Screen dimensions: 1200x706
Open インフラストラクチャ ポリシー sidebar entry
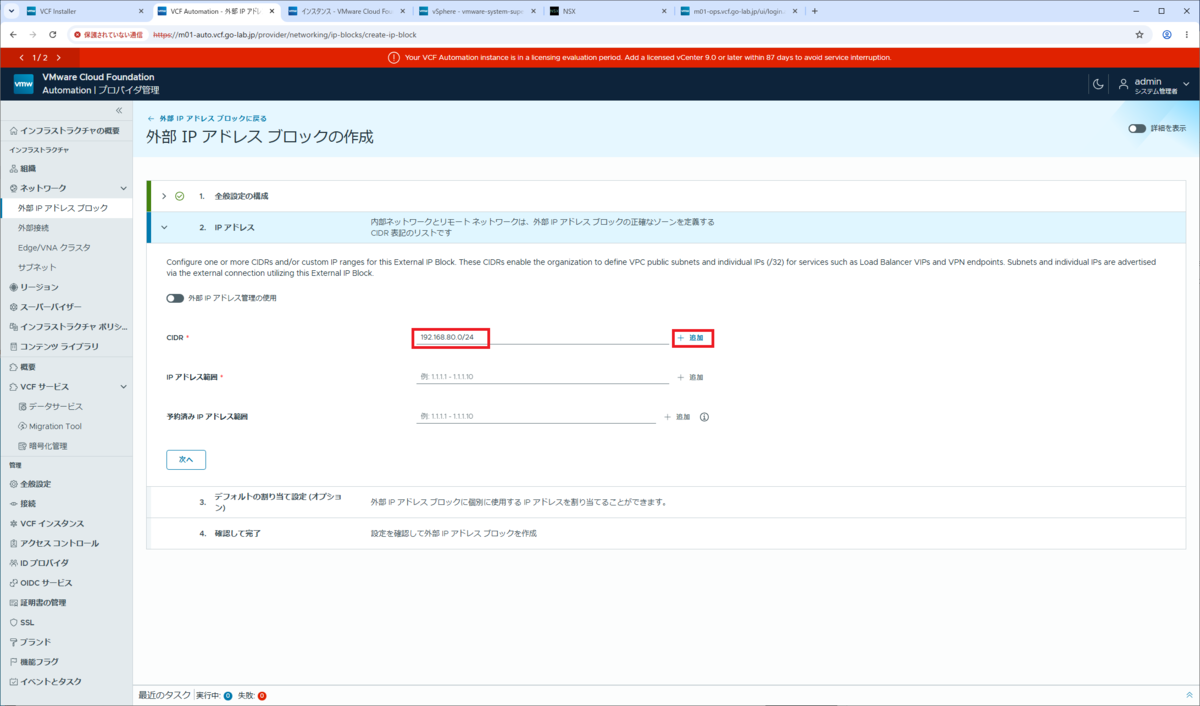[x=66, y=327]
